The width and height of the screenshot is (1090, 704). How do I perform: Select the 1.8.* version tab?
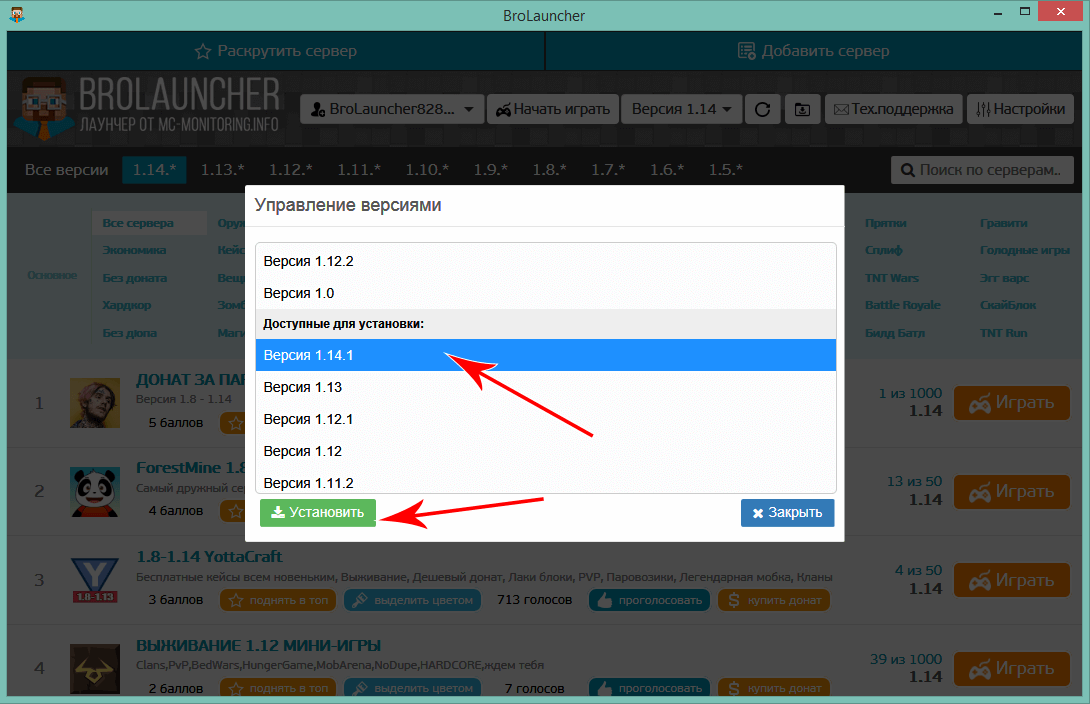[549, 170]
